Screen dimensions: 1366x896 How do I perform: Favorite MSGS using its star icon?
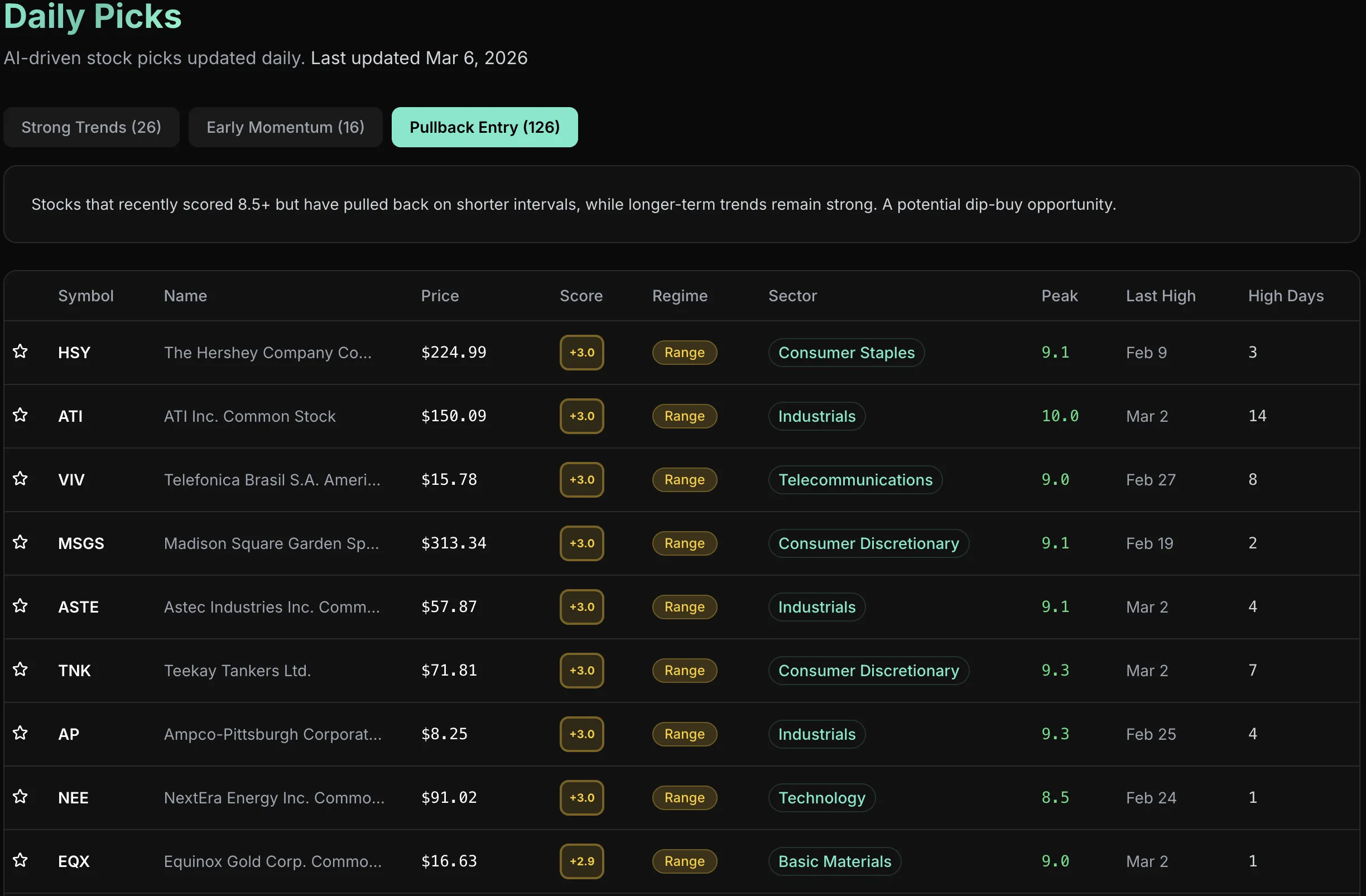click(20, 542)
